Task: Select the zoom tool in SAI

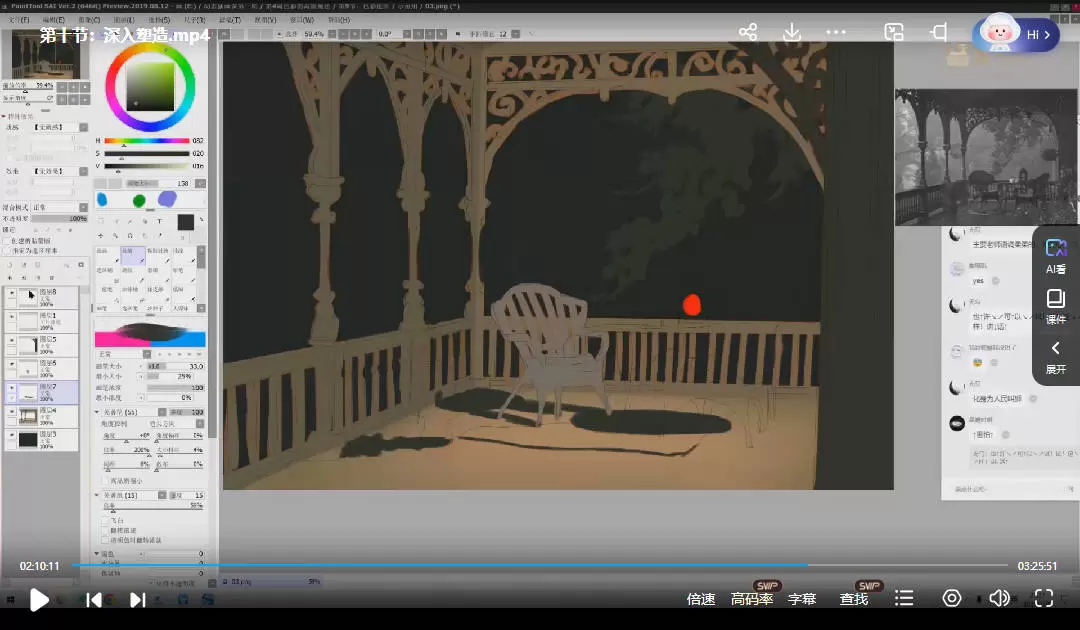Action: tap(115, 235)
